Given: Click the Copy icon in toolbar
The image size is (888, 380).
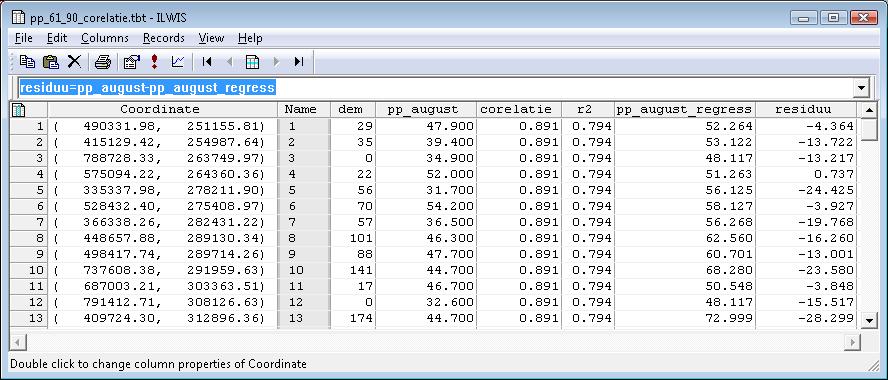Looking at the screenshot, I should pos(27,62).
